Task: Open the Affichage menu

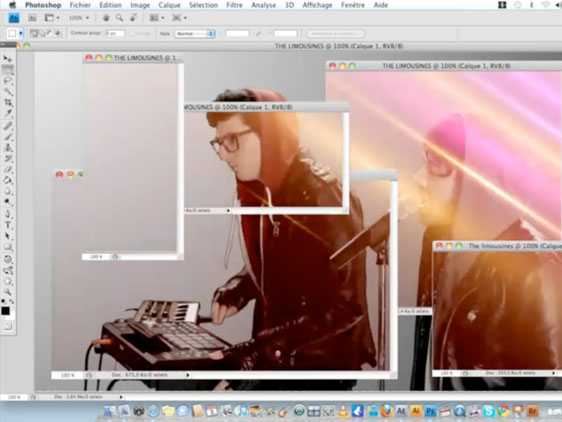Action: coord(318,5)
